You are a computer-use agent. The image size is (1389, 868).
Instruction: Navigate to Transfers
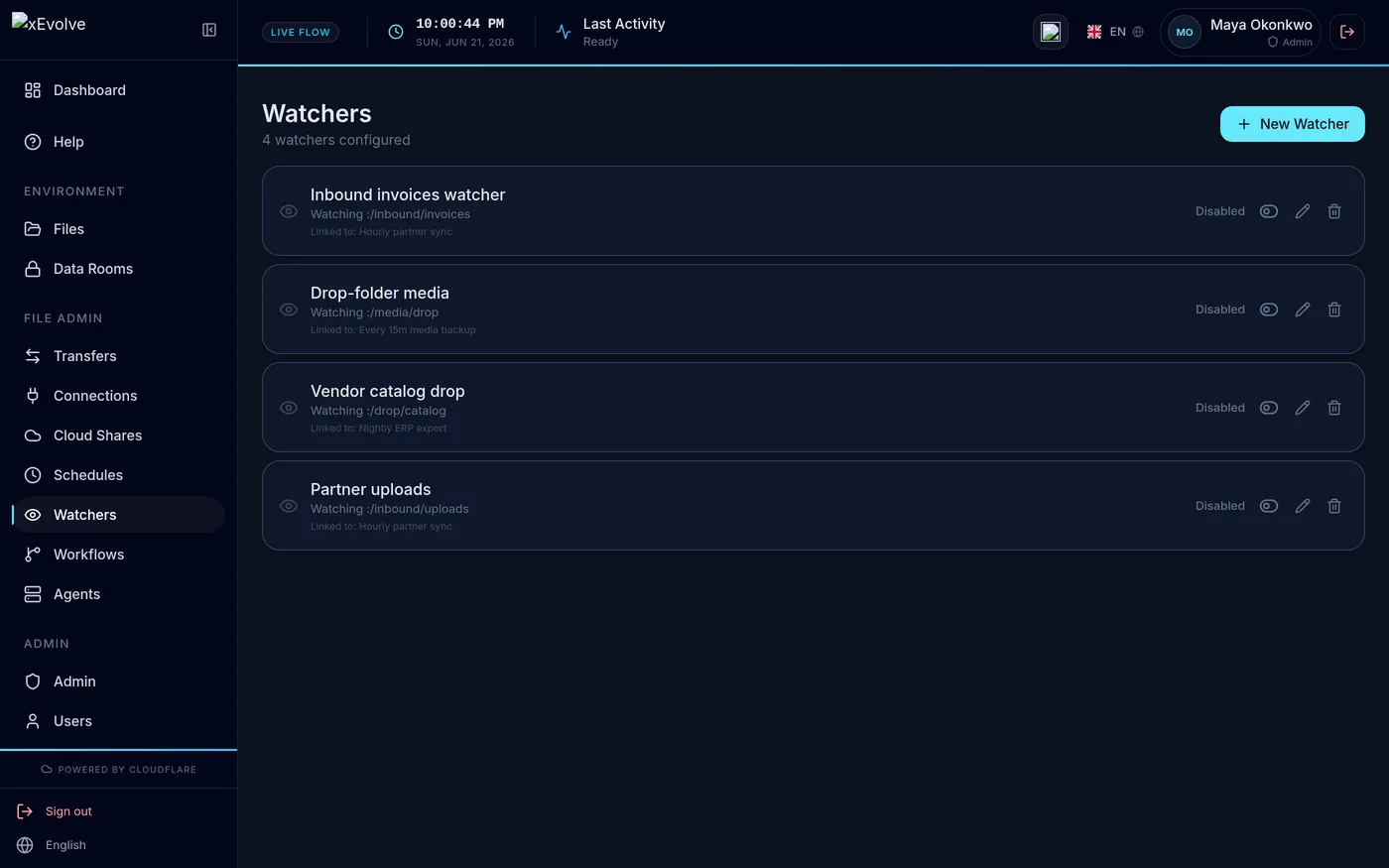[x=118, y=356]
